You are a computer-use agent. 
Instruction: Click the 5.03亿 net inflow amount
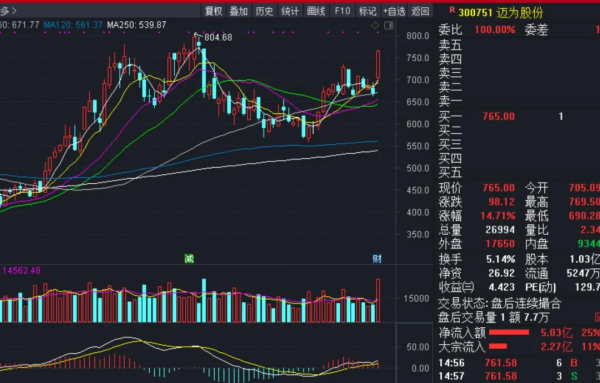pos(556,333)
